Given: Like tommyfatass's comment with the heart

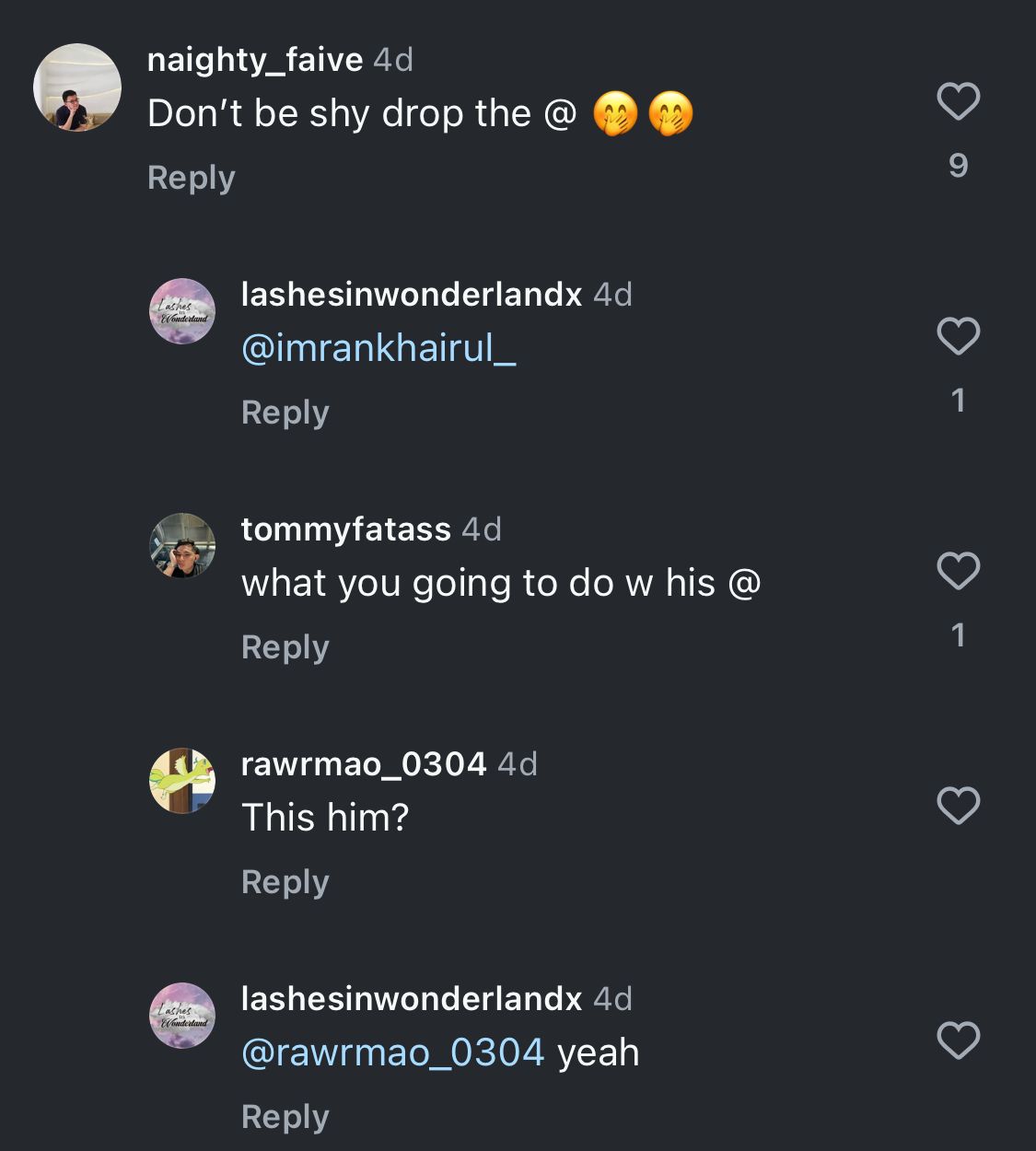Looking at the screenshot, I should pyautogui.click(x=958, y=571).
